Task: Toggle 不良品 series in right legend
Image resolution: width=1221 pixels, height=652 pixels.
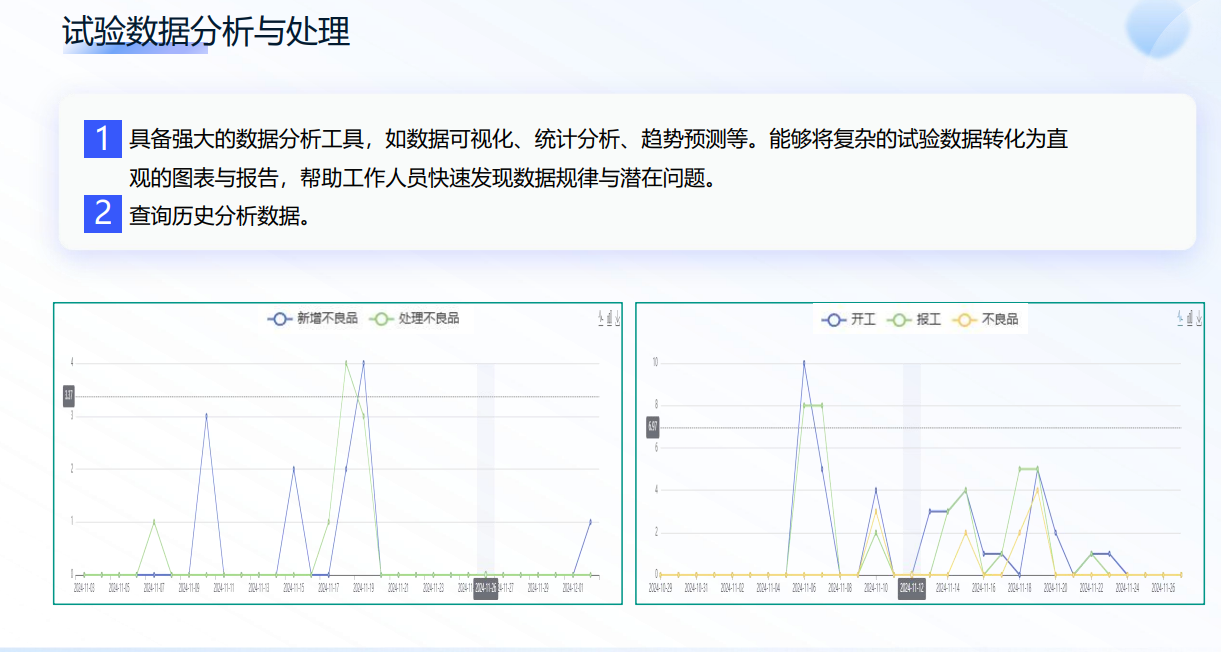Action: 986,319
